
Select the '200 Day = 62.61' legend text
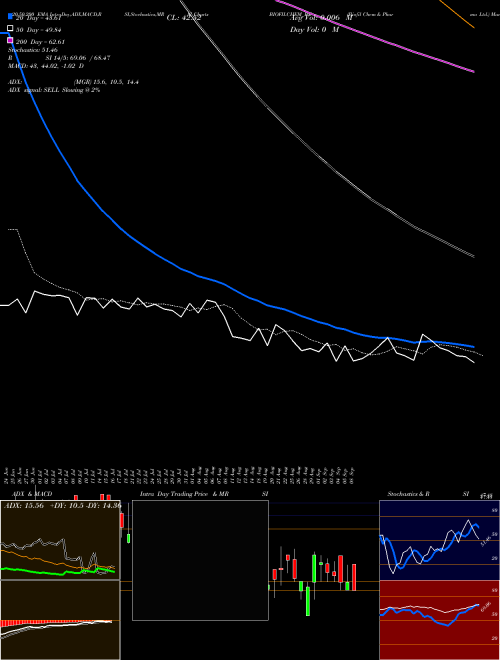coord(40,42)
